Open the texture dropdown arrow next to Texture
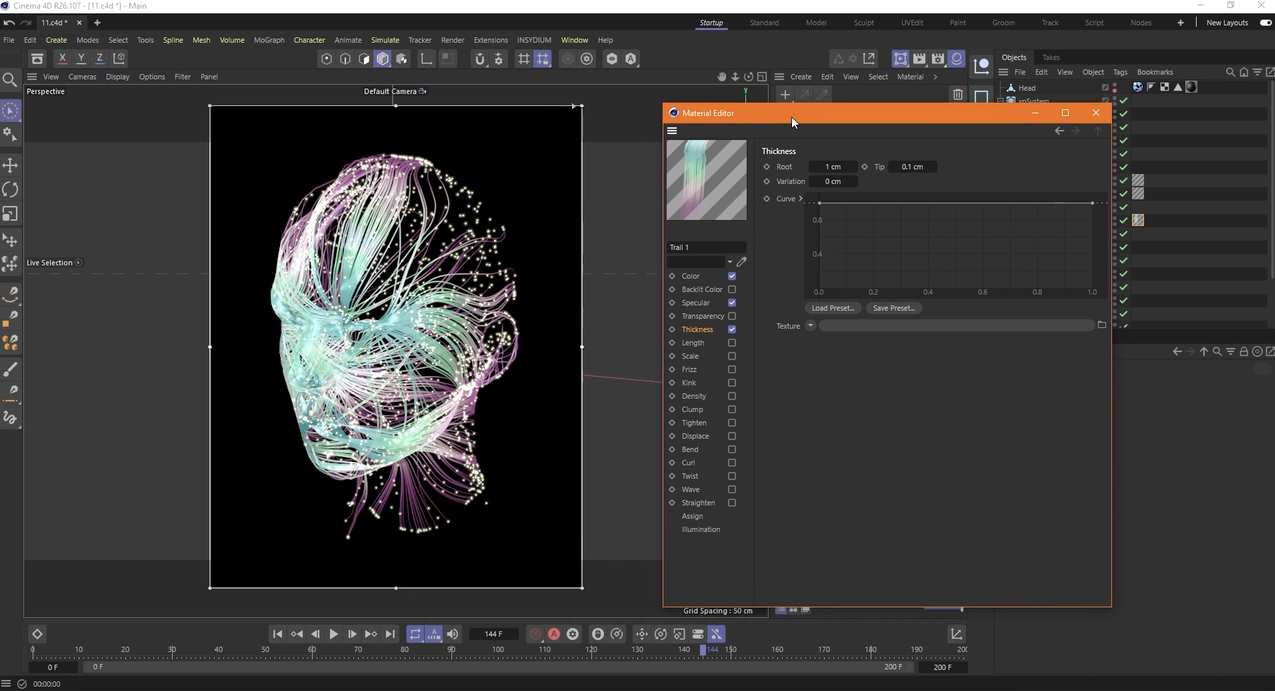This screenshot has height=691, width=1275. pos(810,325)
